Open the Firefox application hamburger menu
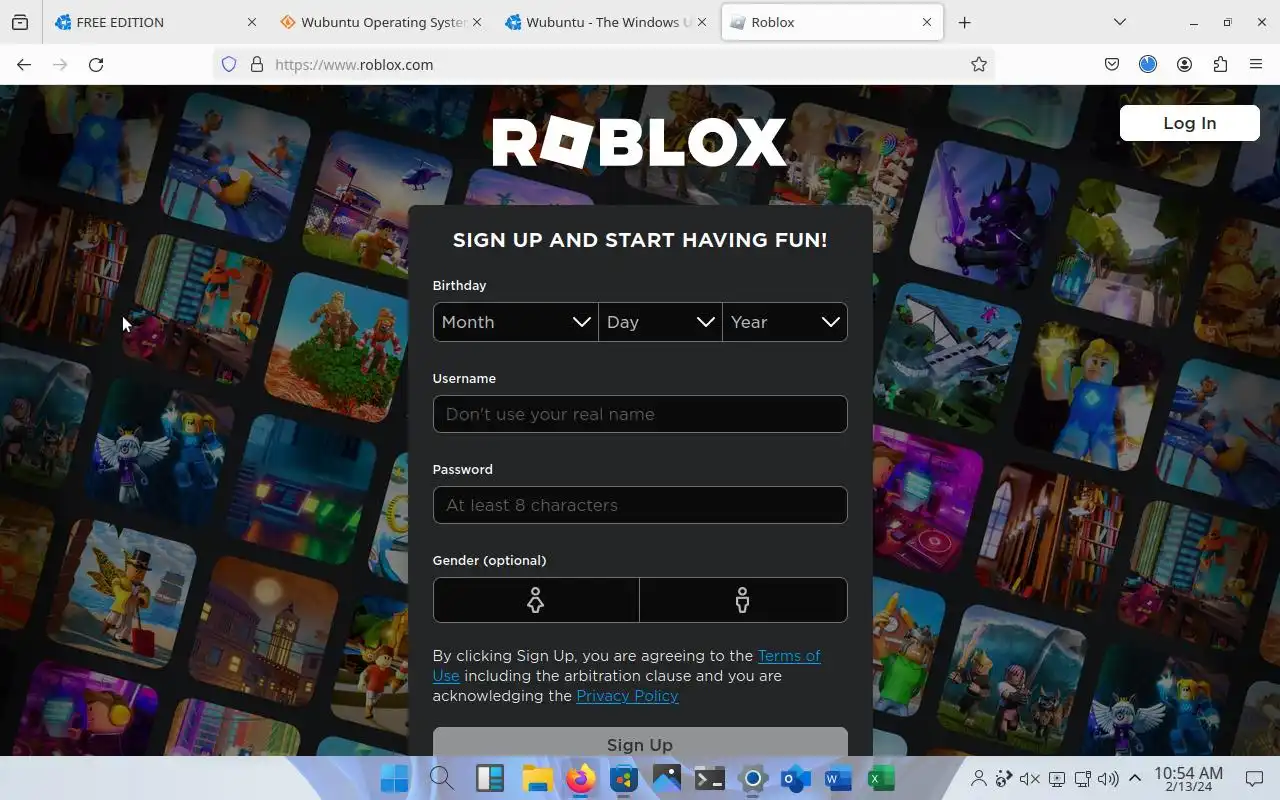1280x800 pixels. coord(1256,64)
